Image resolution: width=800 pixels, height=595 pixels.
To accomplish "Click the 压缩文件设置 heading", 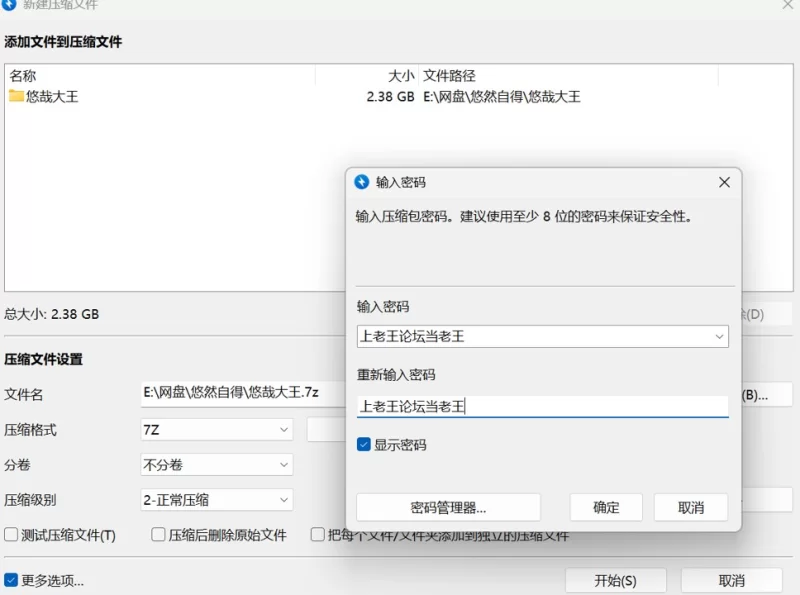I will pos(43,359).
